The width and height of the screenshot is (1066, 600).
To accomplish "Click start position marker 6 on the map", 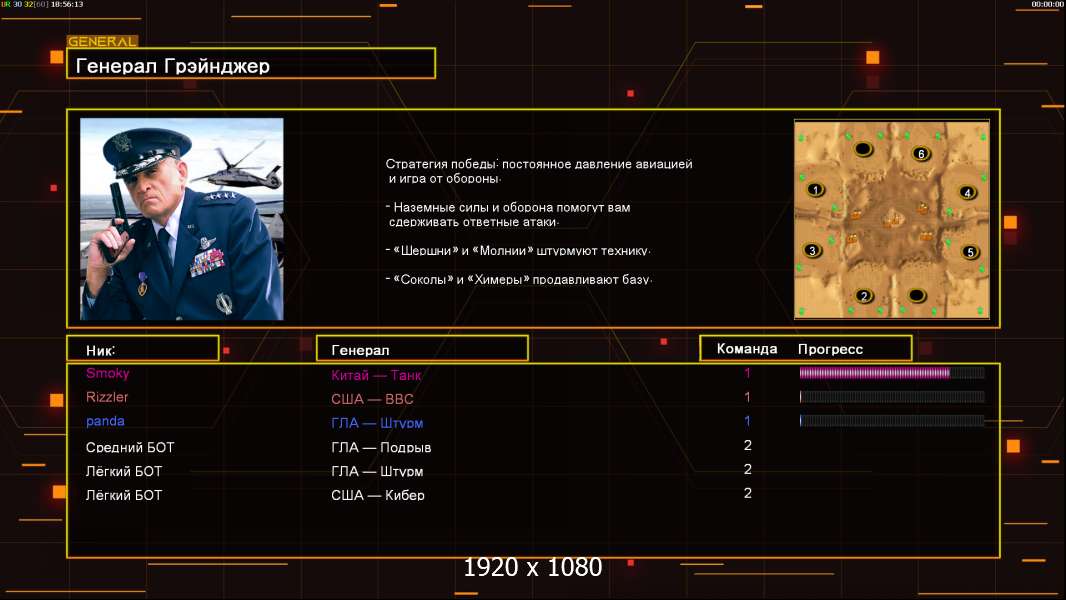I will pos(921,154).
